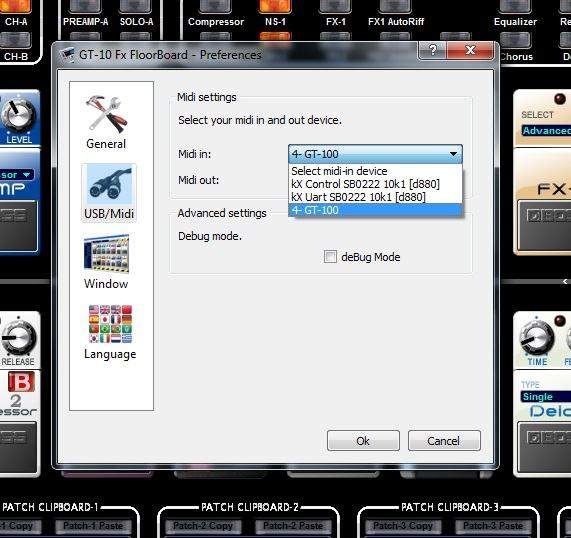
Task: Choose kX Control SB0222 10k1 option
Action: [375, 184]
